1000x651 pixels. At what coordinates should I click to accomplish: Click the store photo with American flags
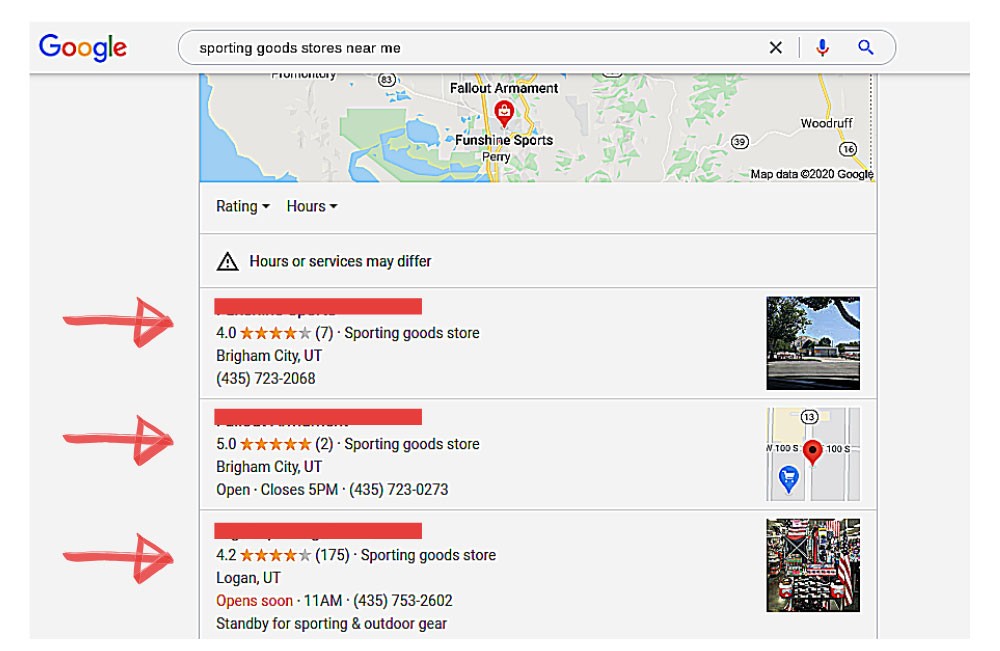812,565
